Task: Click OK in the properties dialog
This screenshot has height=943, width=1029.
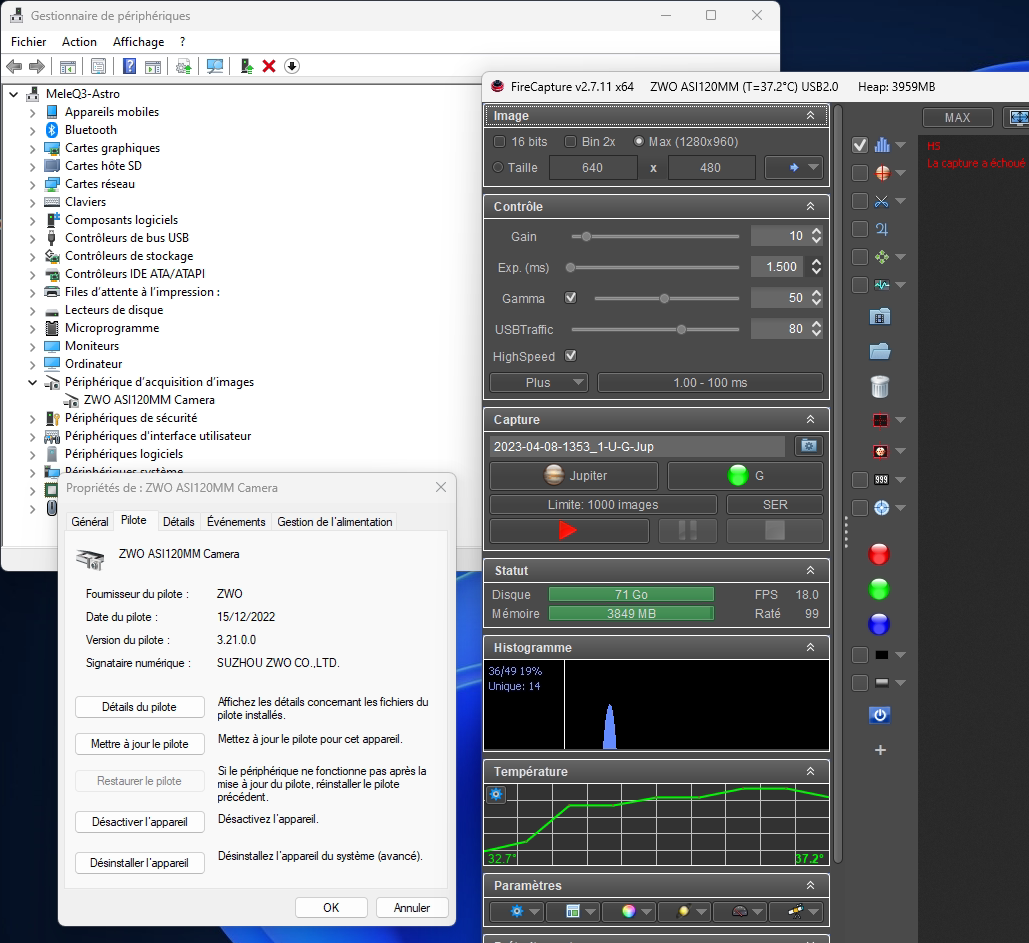Action: [331, 908]
